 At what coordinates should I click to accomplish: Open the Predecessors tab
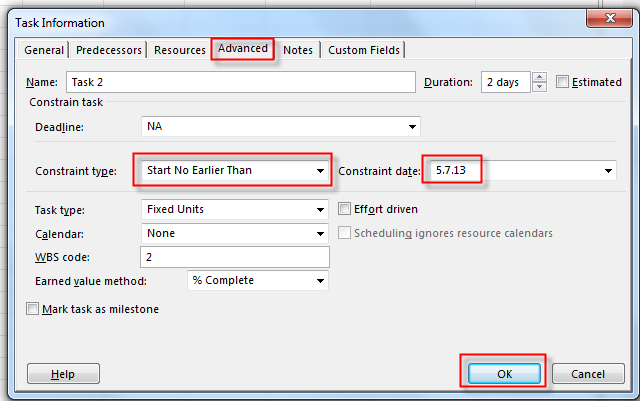108,50
